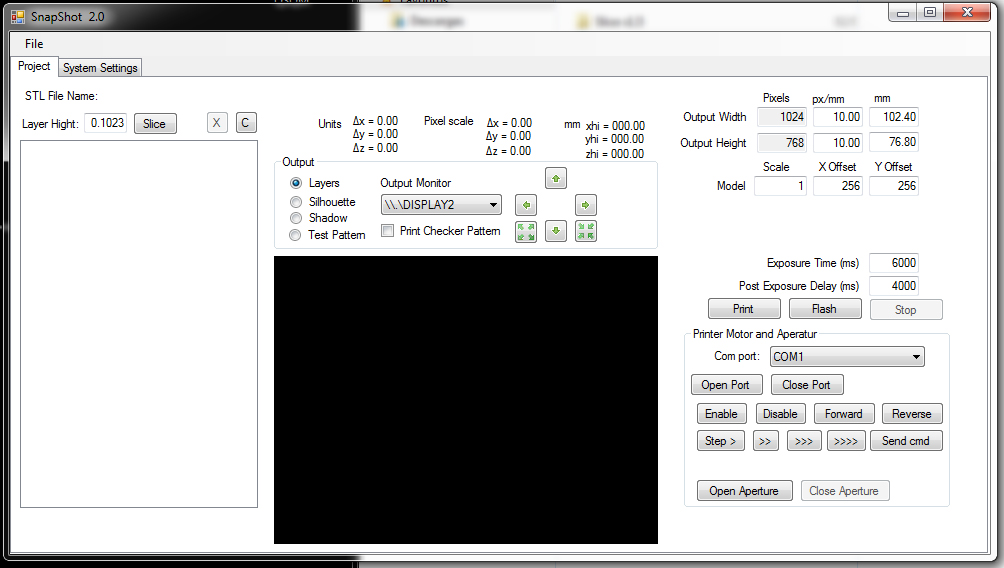Select the Silhouette output option
The height and width of the screenshot is (568, 1004).
coord(296,202)
